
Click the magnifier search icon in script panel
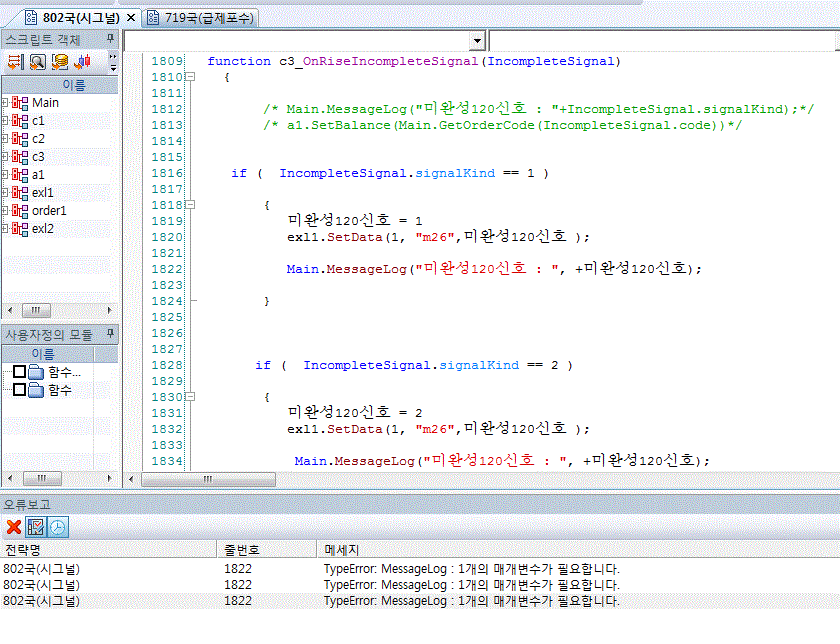coord(37,62)
